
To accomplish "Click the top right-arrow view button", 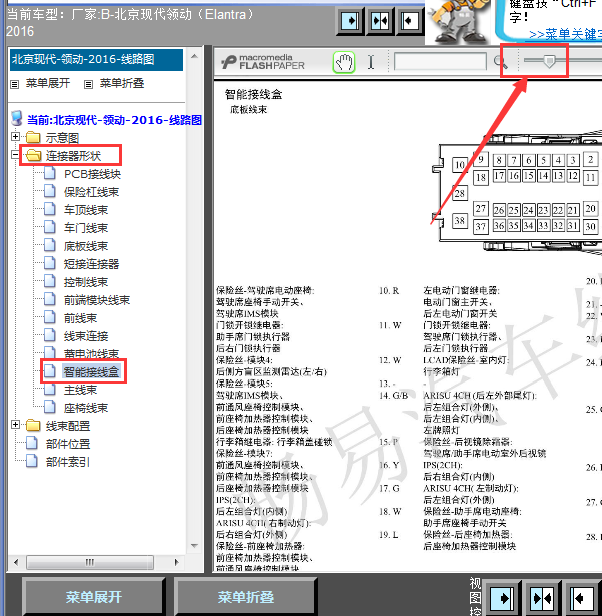I will coord(350,20).
